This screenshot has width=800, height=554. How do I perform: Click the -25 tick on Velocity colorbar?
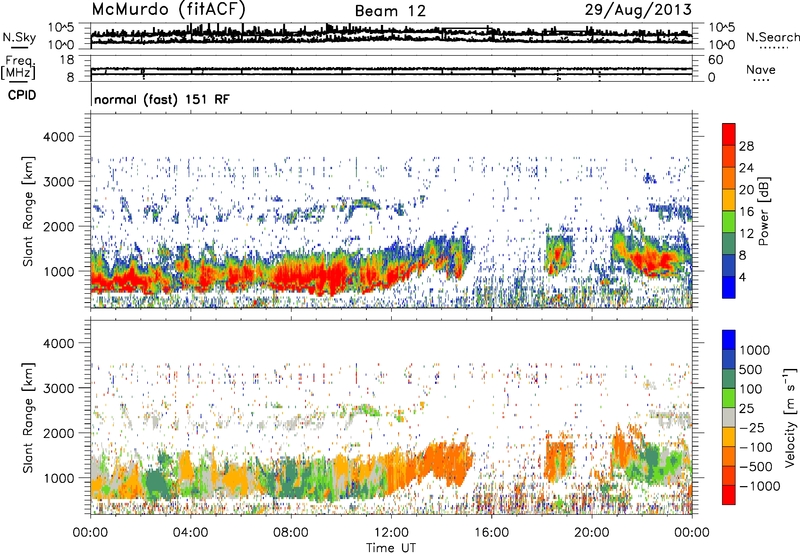tap(752, 427)
